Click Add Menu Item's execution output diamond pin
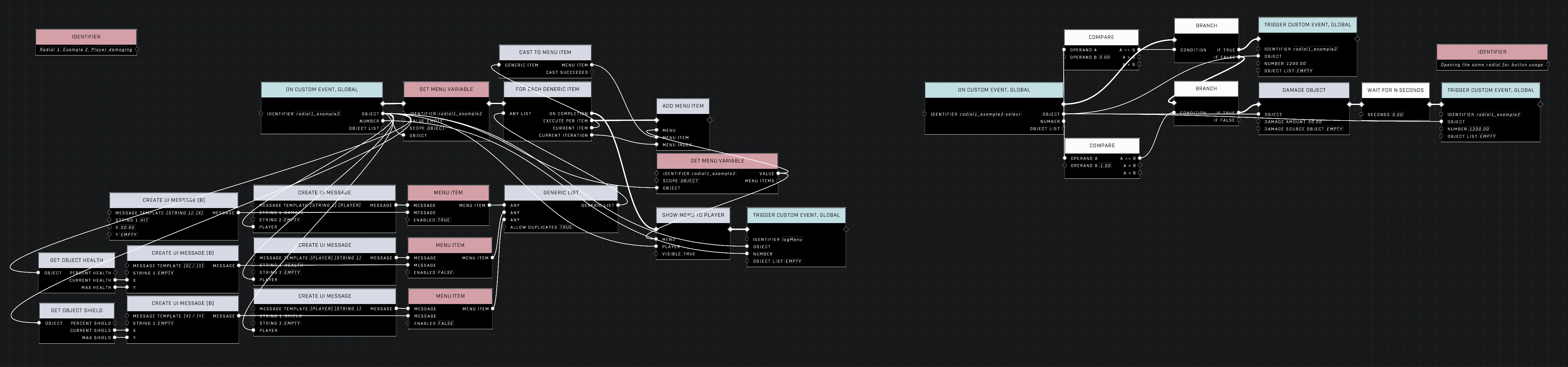Viewport: 1568px width, 367px height. coord(710,120)
